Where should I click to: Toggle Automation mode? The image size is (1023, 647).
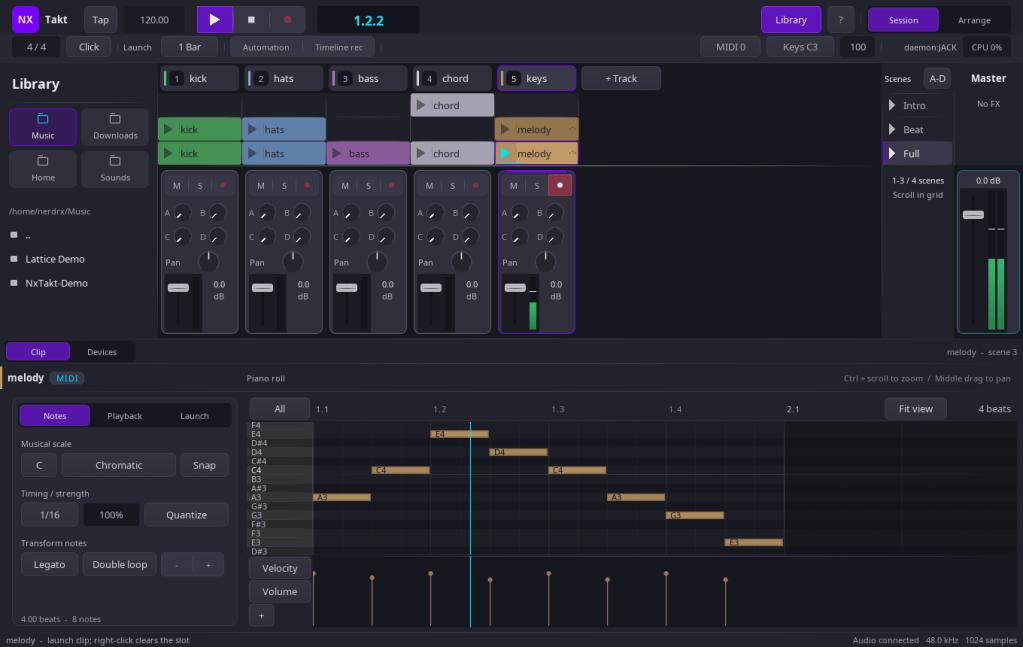tap(266, 47)
